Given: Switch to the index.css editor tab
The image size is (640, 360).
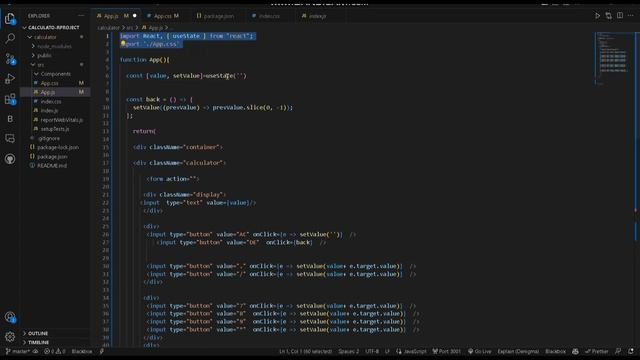Looking at the screenshot, I should [x=269, y=16].
